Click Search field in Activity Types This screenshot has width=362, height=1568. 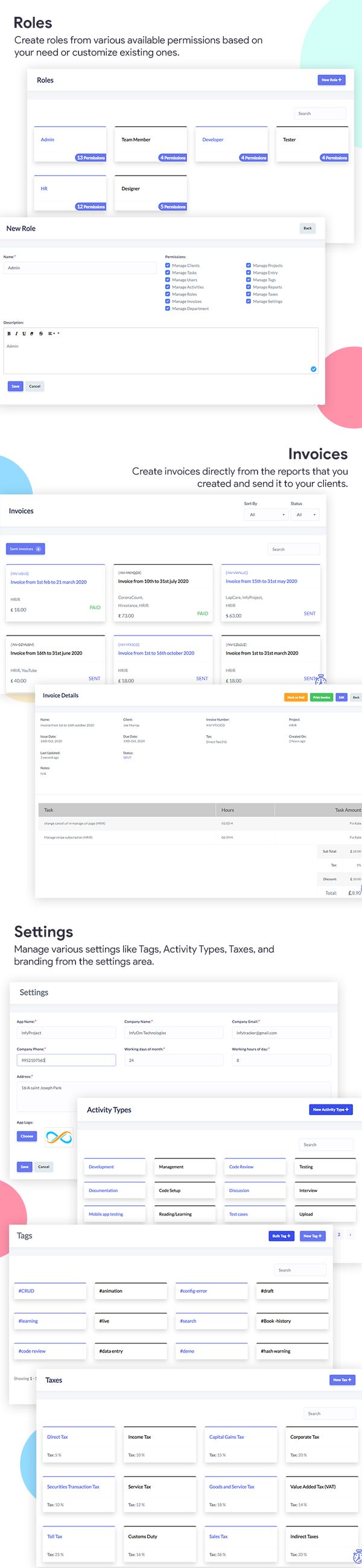326,1145
